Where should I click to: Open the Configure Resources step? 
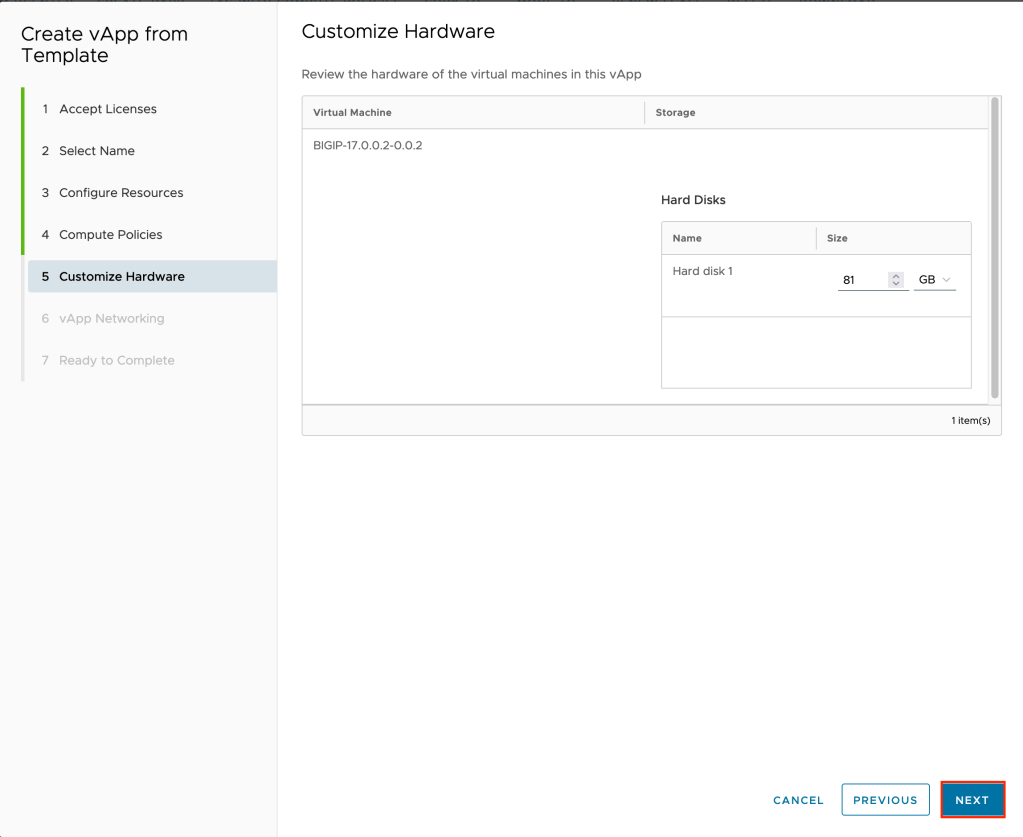(121, 193)
